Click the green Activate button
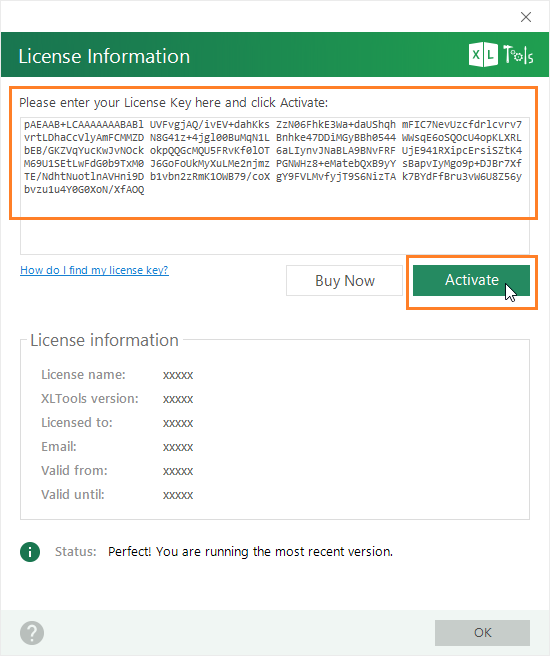Viewport: 550px width, 656px height. pyautogui.click(x=471, y=280)
